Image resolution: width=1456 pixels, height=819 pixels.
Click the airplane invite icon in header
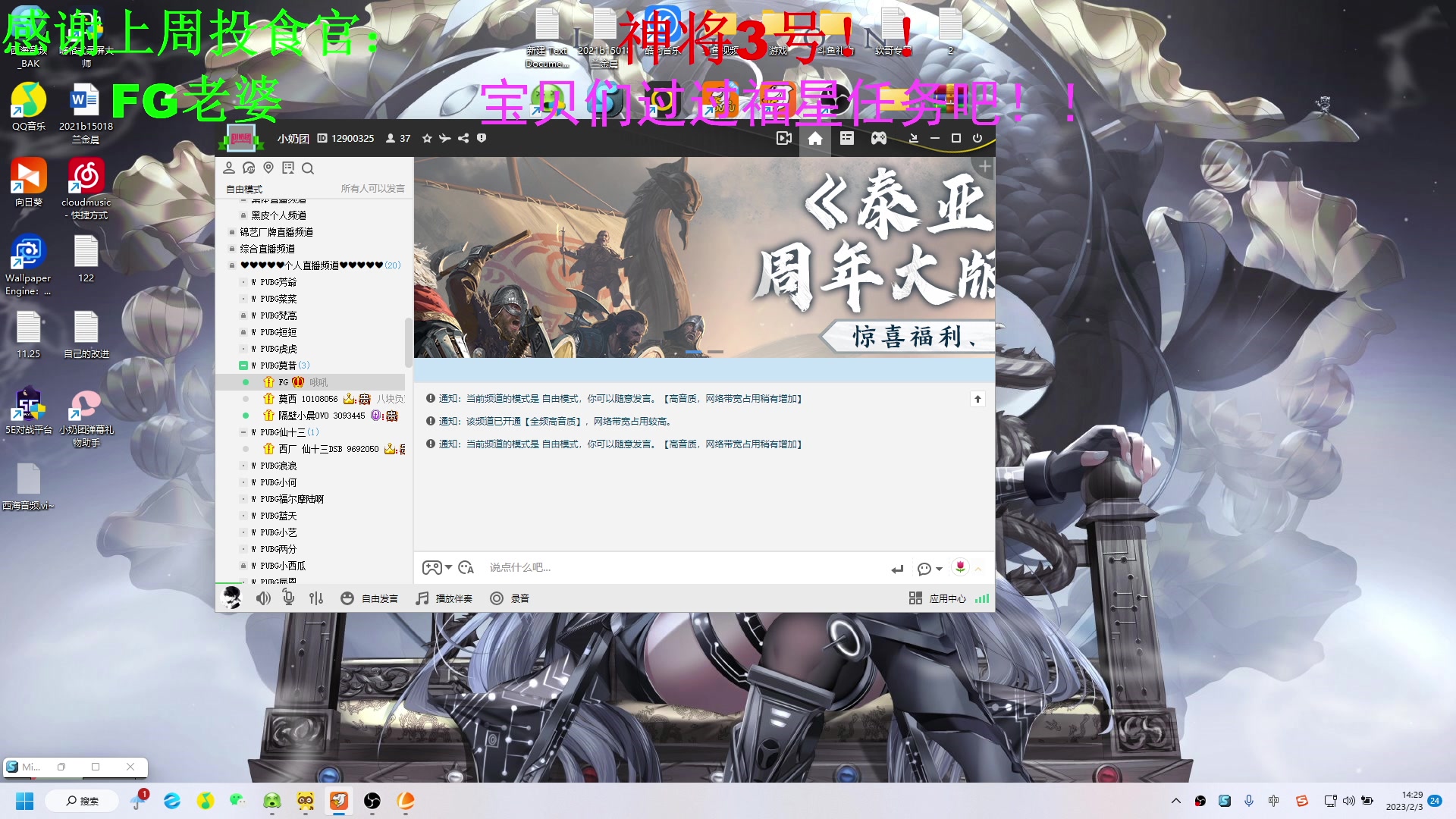tap(445, 138)
